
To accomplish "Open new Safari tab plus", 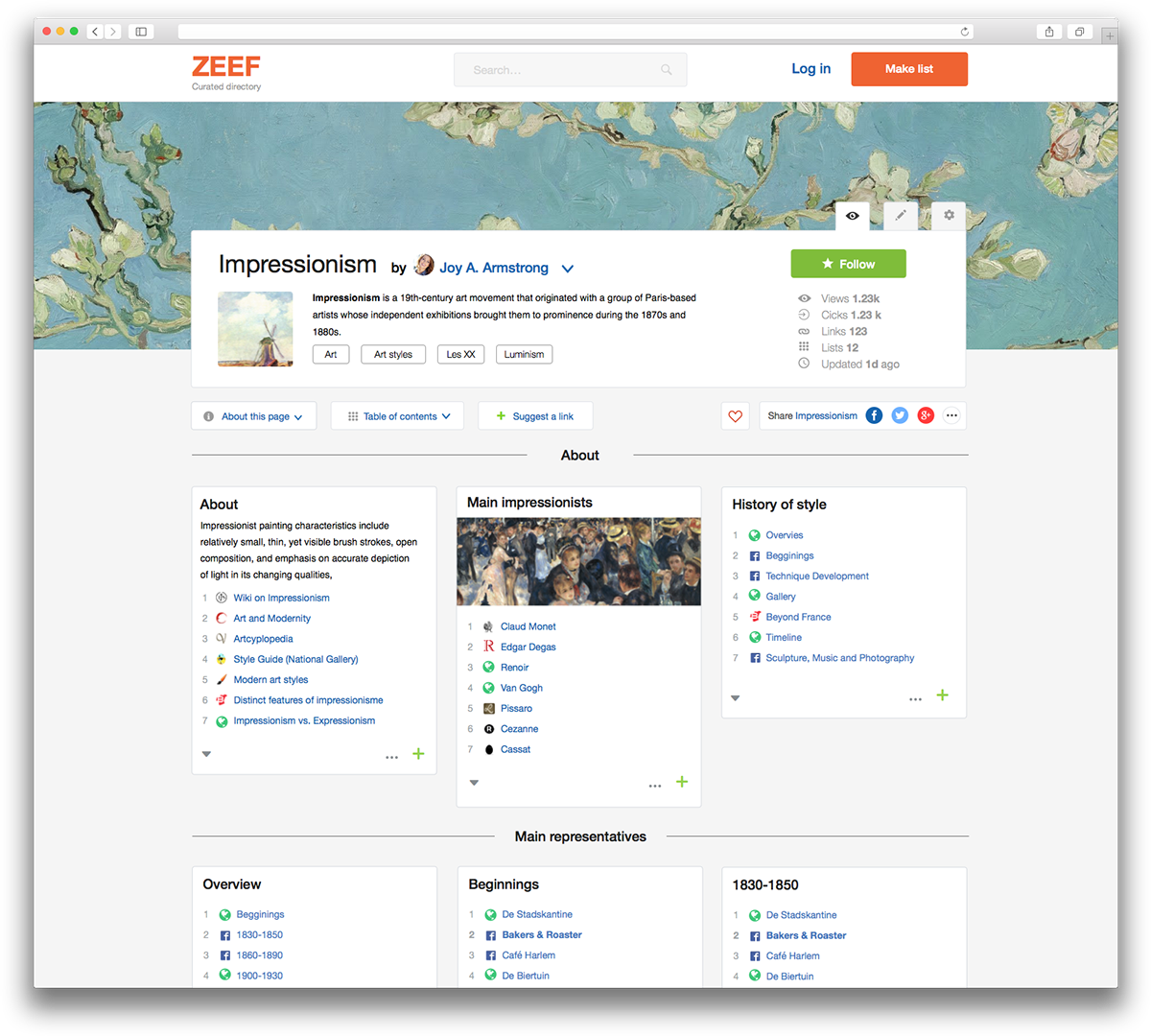I will 1110,35.
